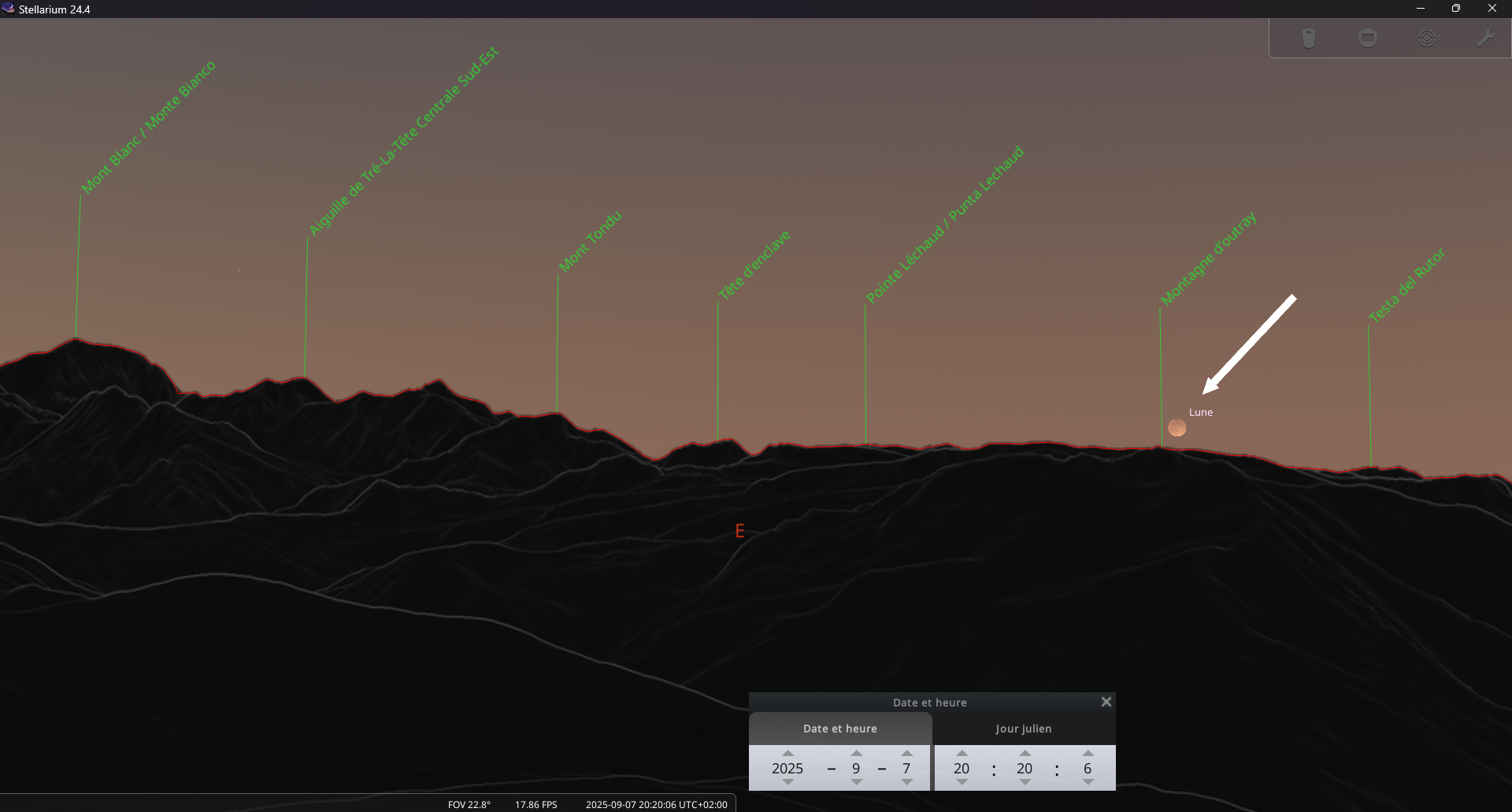Image resolution: width=1512 pixels, height=812 pixels.
Task: Close the Date et heure dialog
Action: point(1106,702)
